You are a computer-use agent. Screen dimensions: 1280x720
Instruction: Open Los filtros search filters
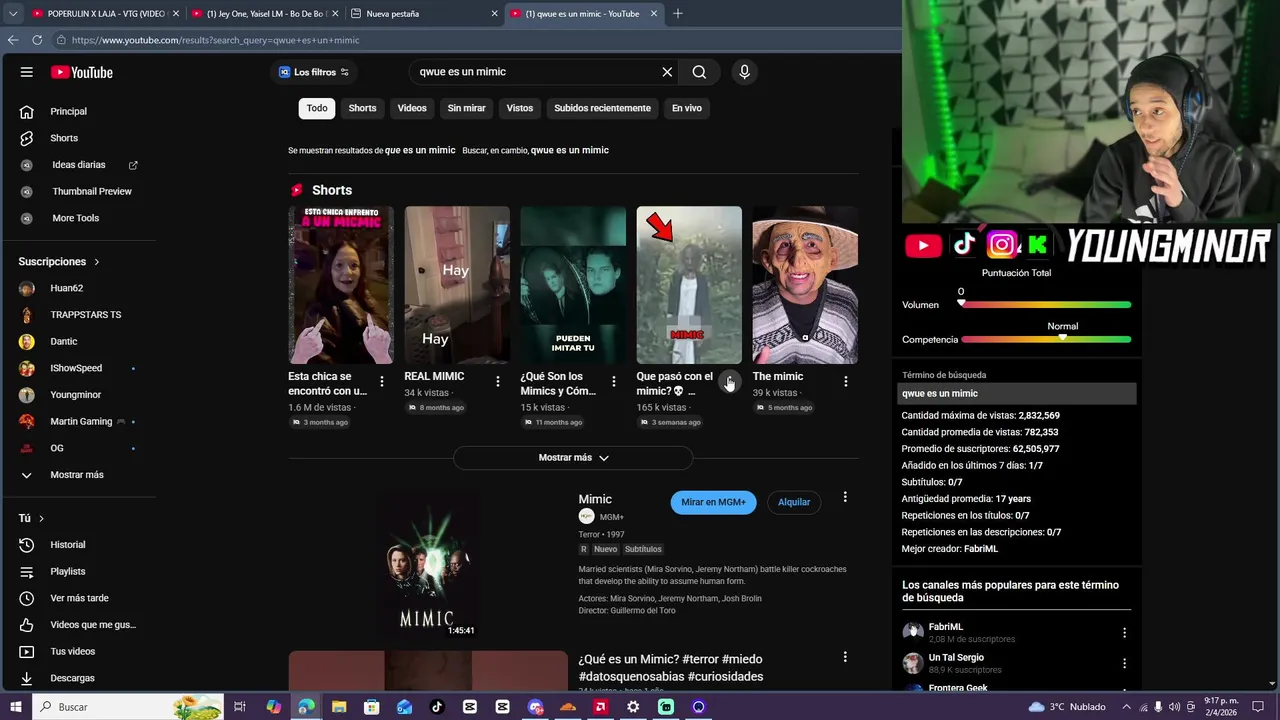pyautogui.click(x=314, y=72)
